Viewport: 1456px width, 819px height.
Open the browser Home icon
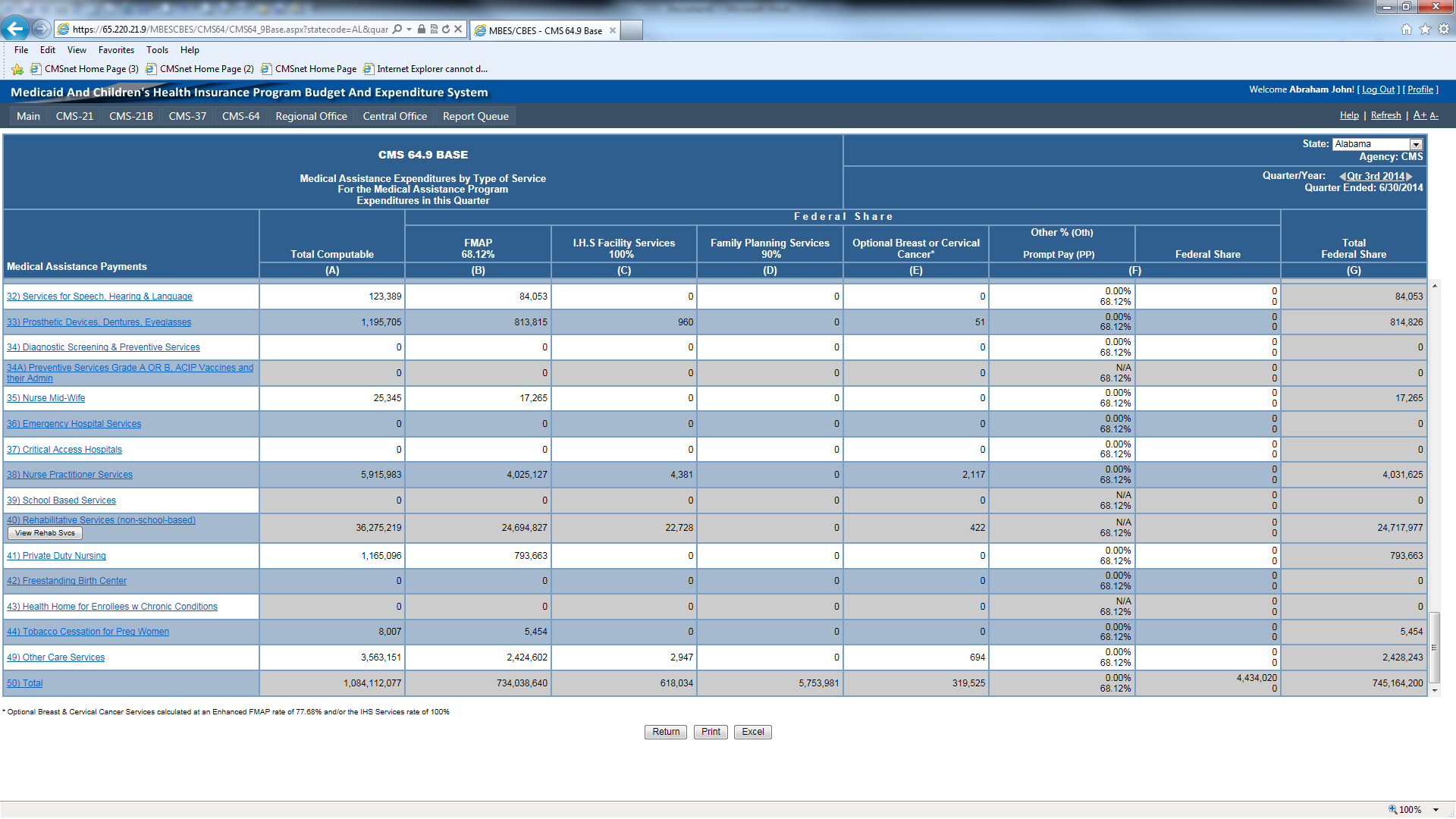1406,30
